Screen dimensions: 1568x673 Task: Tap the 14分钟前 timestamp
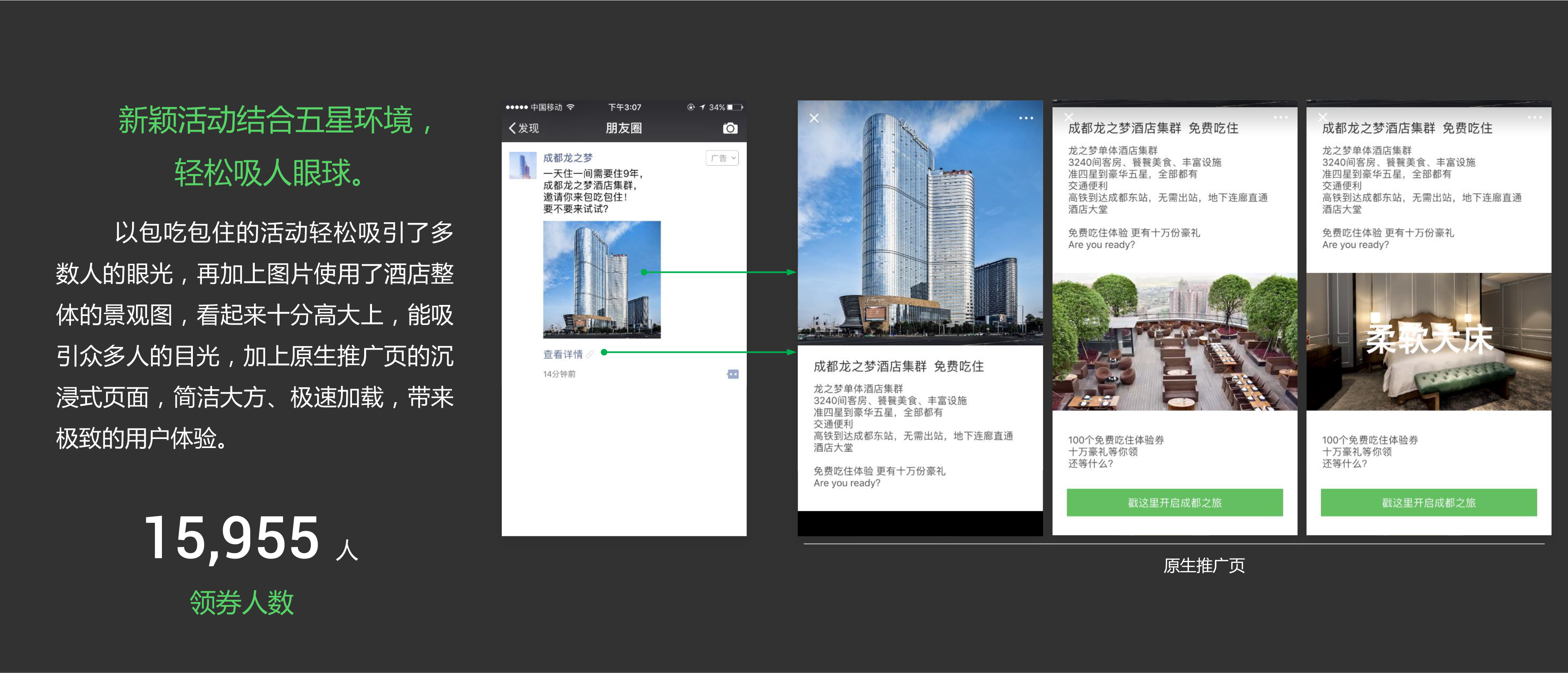click(559, 374)
